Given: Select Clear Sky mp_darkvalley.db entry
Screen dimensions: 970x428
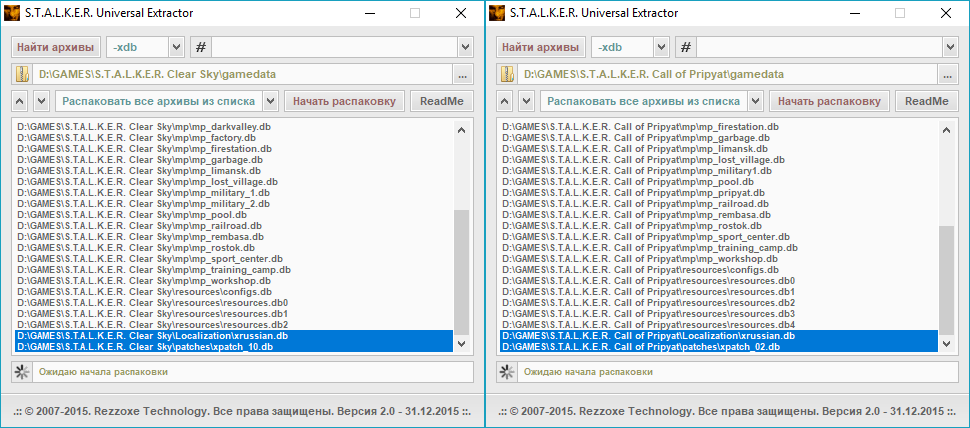Looking at the screenshot, I should tap(233, 127).
